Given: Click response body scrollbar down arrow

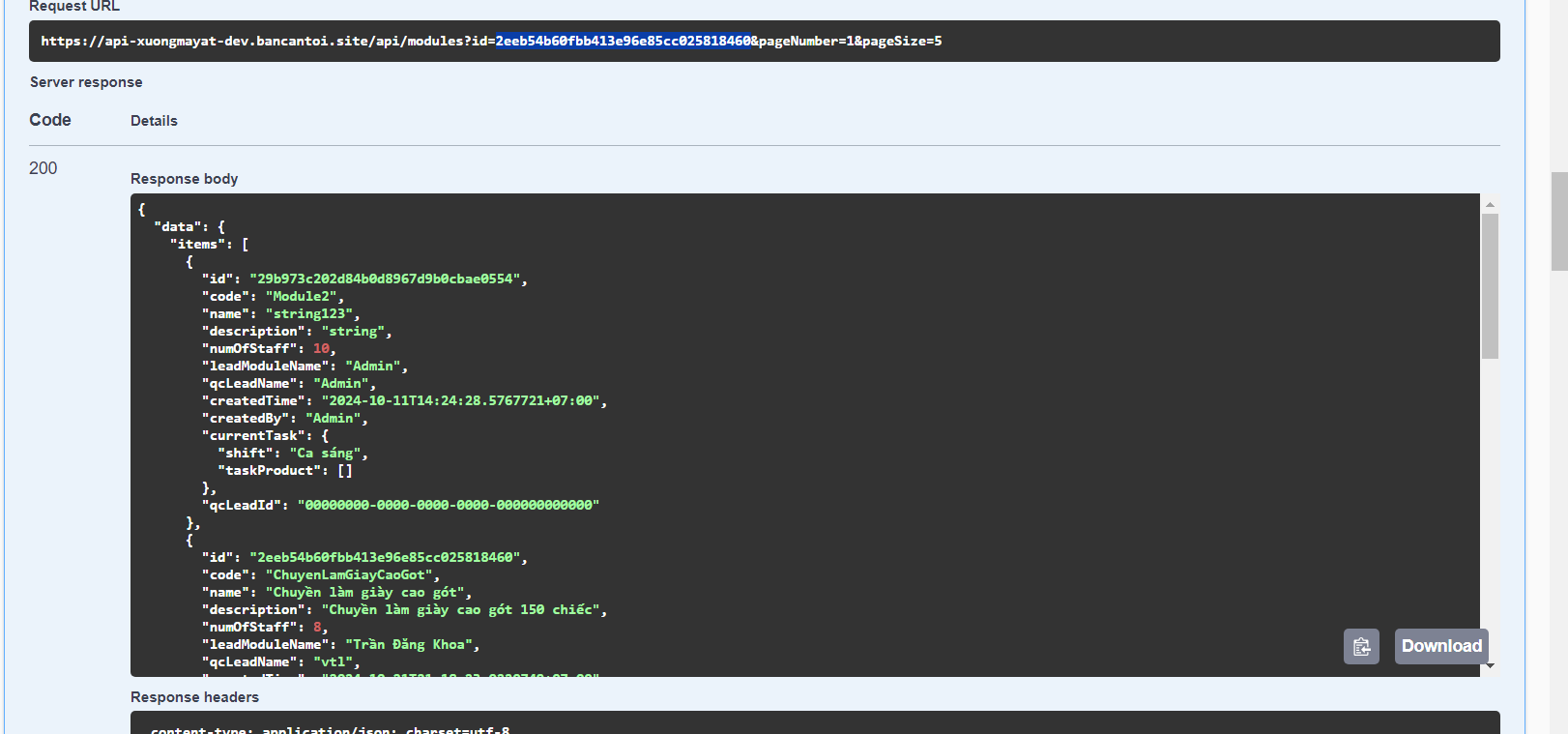Looking at the screenshot, I should pyautogui.click(x=1490, y=665).
